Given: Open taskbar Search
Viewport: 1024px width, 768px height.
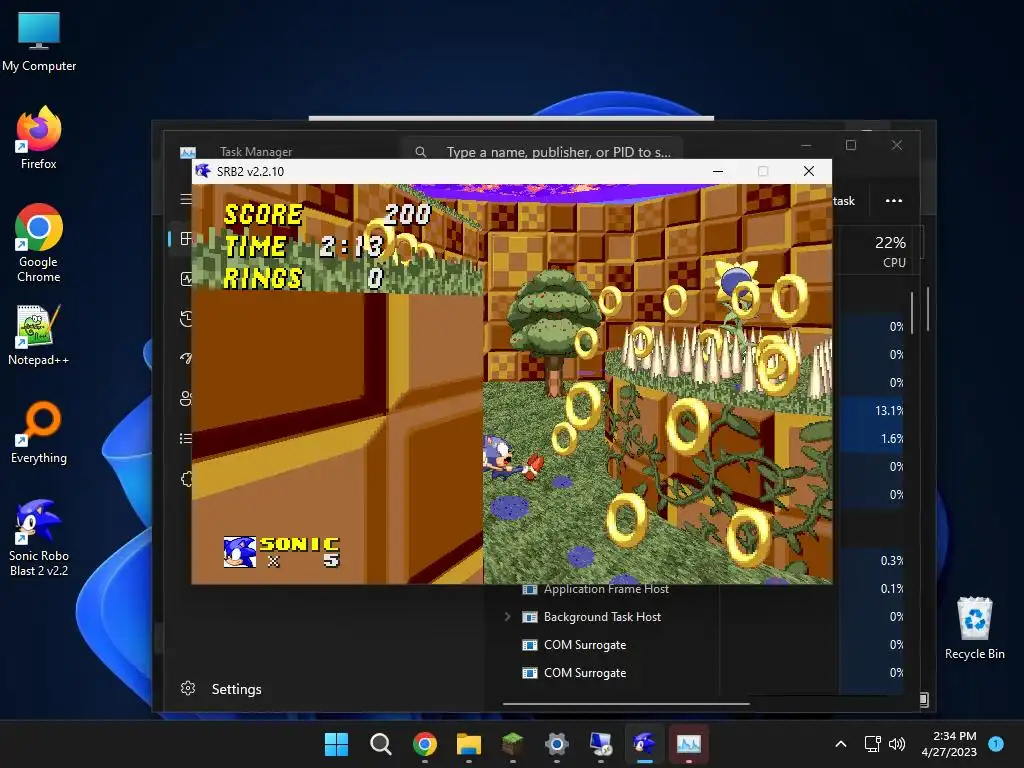Looking at the screenshot, I should tap(381, 744).
